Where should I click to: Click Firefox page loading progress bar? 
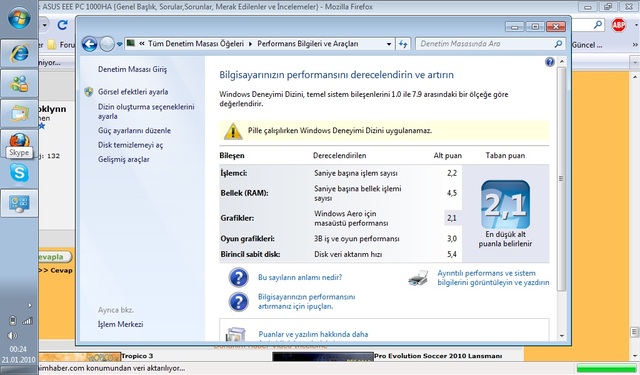pos(607,368)
